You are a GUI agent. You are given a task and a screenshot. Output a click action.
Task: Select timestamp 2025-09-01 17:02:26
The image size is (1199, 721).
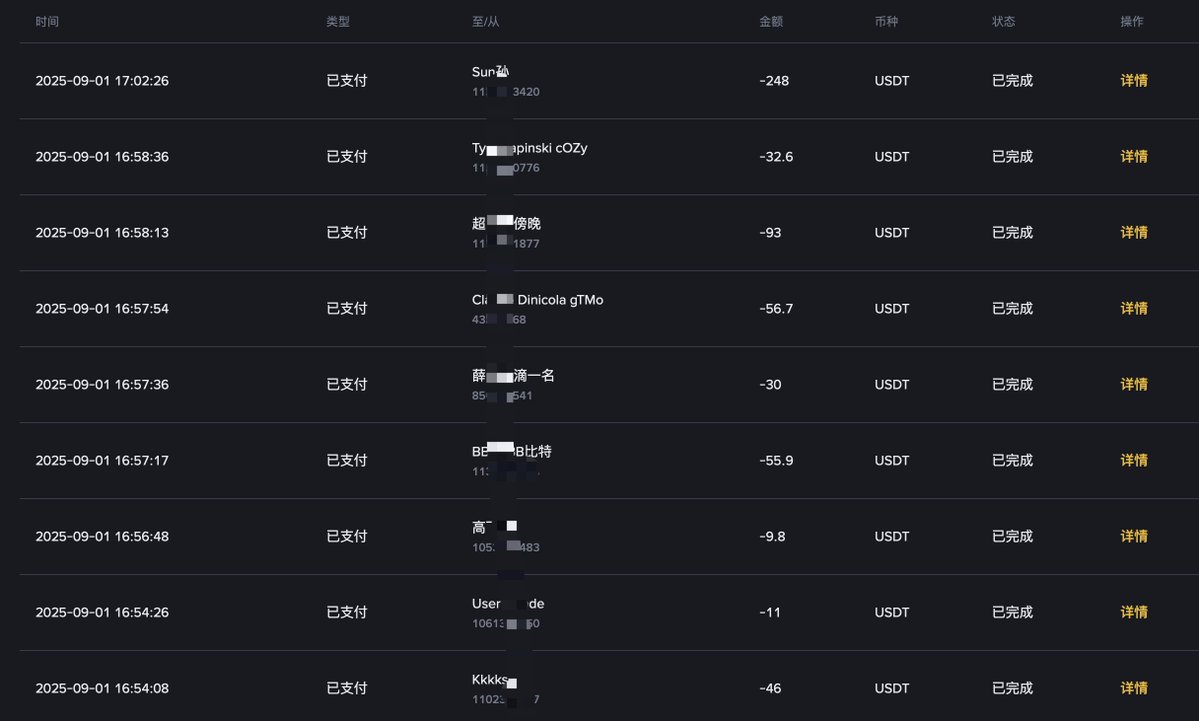[102, 80]
